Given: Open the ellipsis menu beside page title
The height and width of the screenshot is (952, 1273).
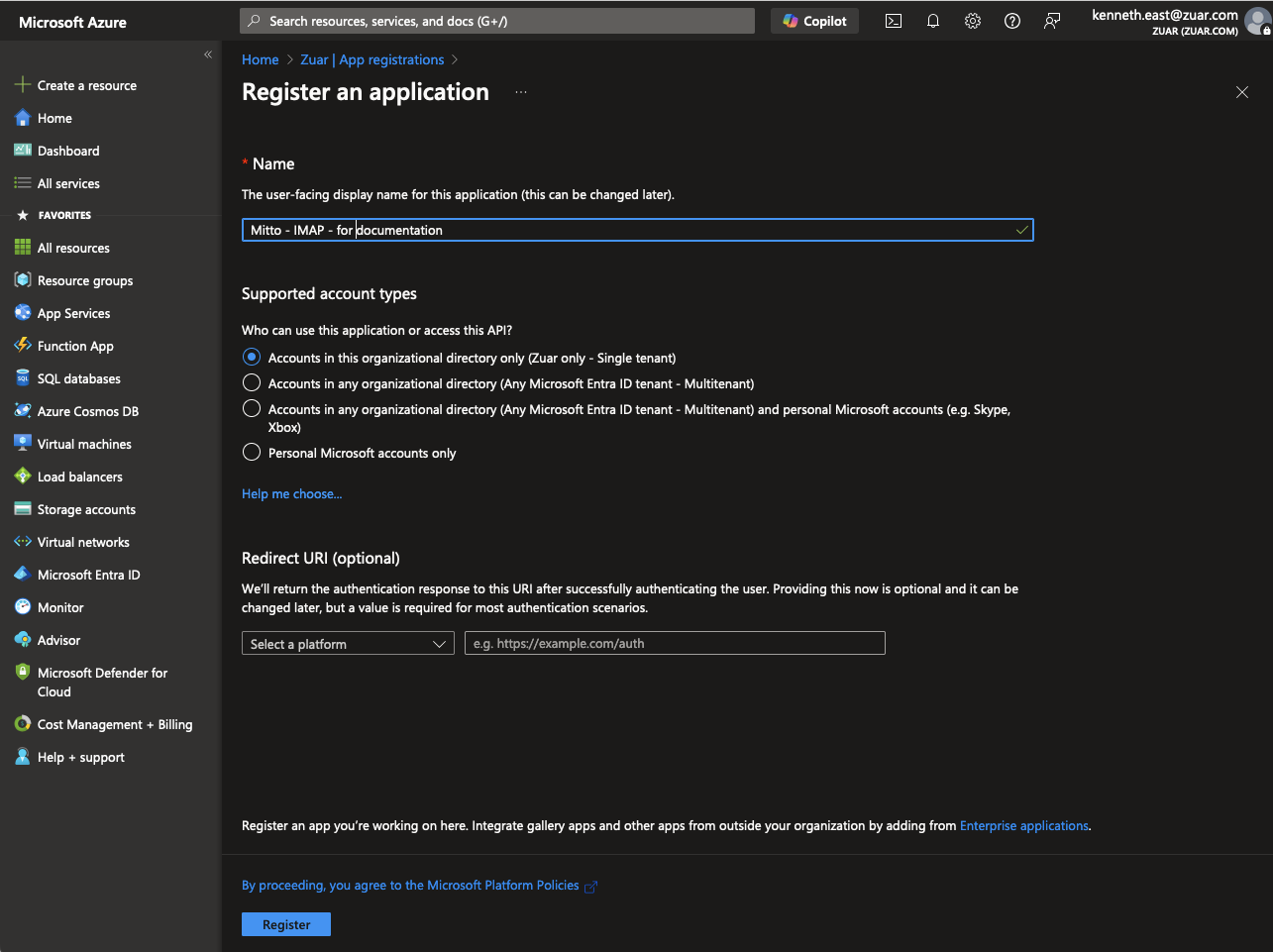Looking at the screenshot, I should [521, 92].
